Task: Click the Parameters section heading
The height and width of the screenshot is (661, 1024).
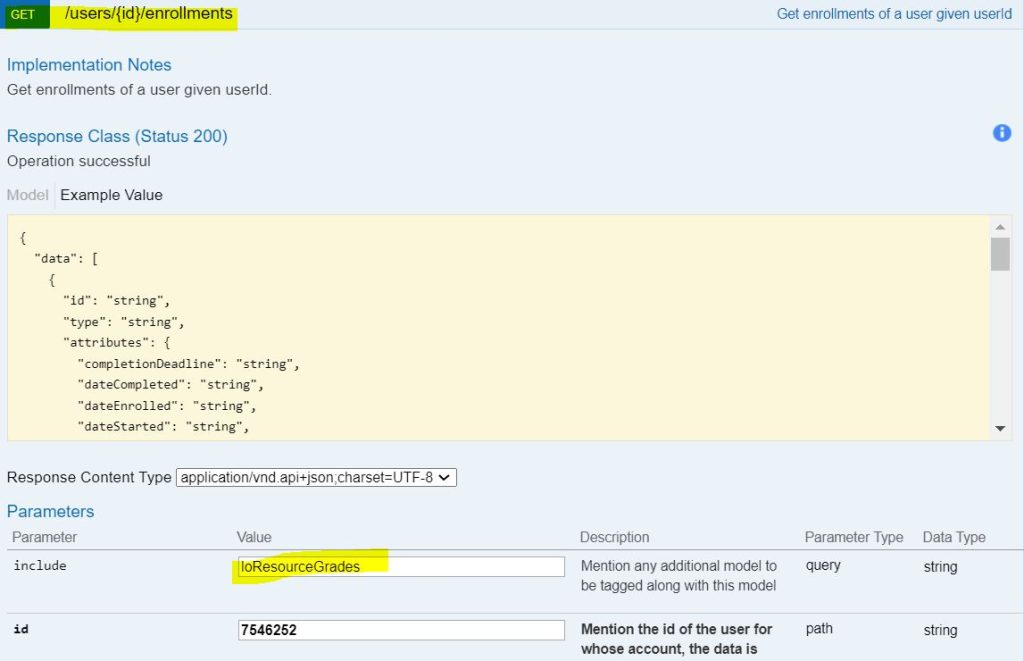Action: [51, 511]
